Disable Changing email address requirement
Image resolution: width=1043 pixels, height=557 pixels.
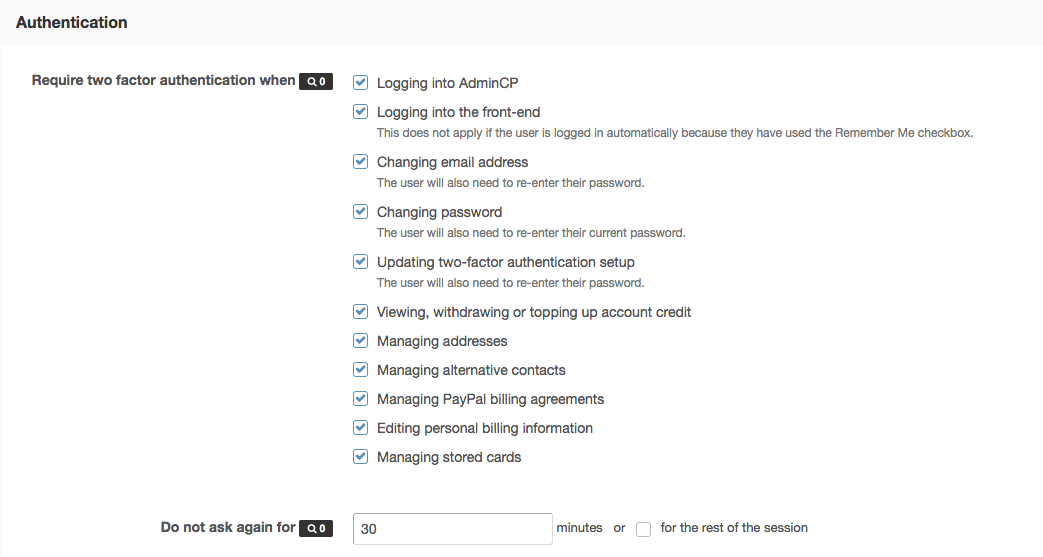(x=361, y=162)
